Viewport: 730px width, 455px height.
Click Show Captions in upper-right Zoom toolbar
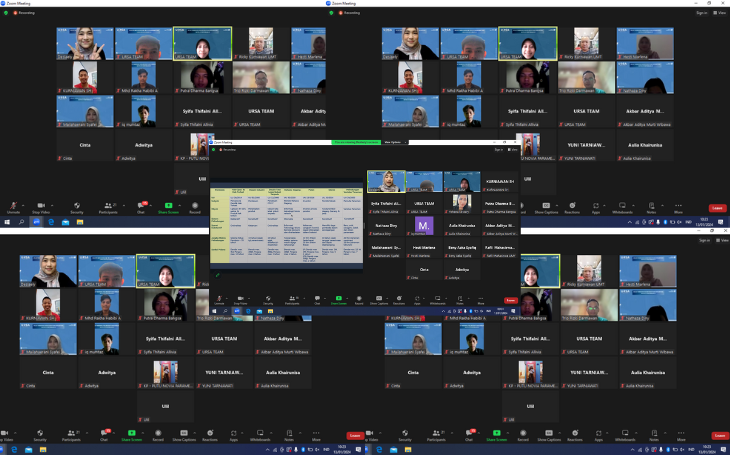tap(544, 208)
